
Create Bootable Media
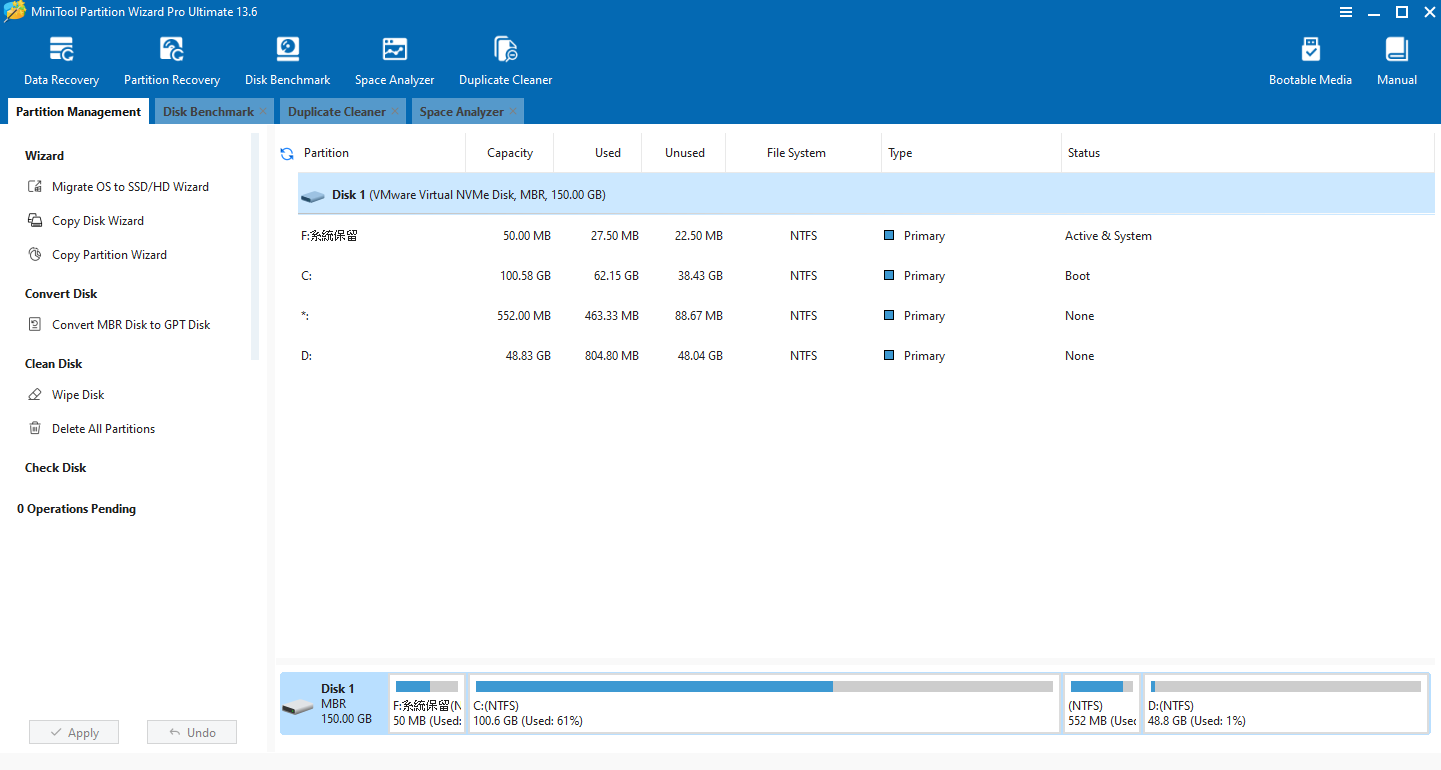1310,62
